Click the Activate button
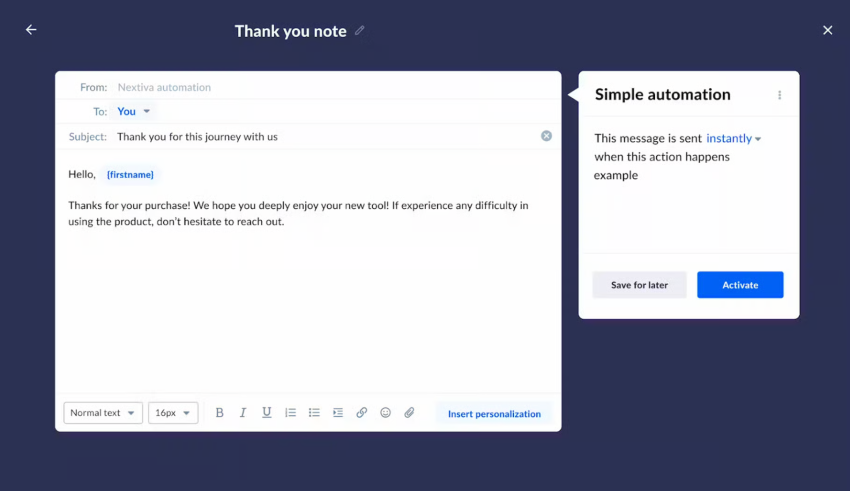This screenshot has width=850, height=491. coord(740,285)
